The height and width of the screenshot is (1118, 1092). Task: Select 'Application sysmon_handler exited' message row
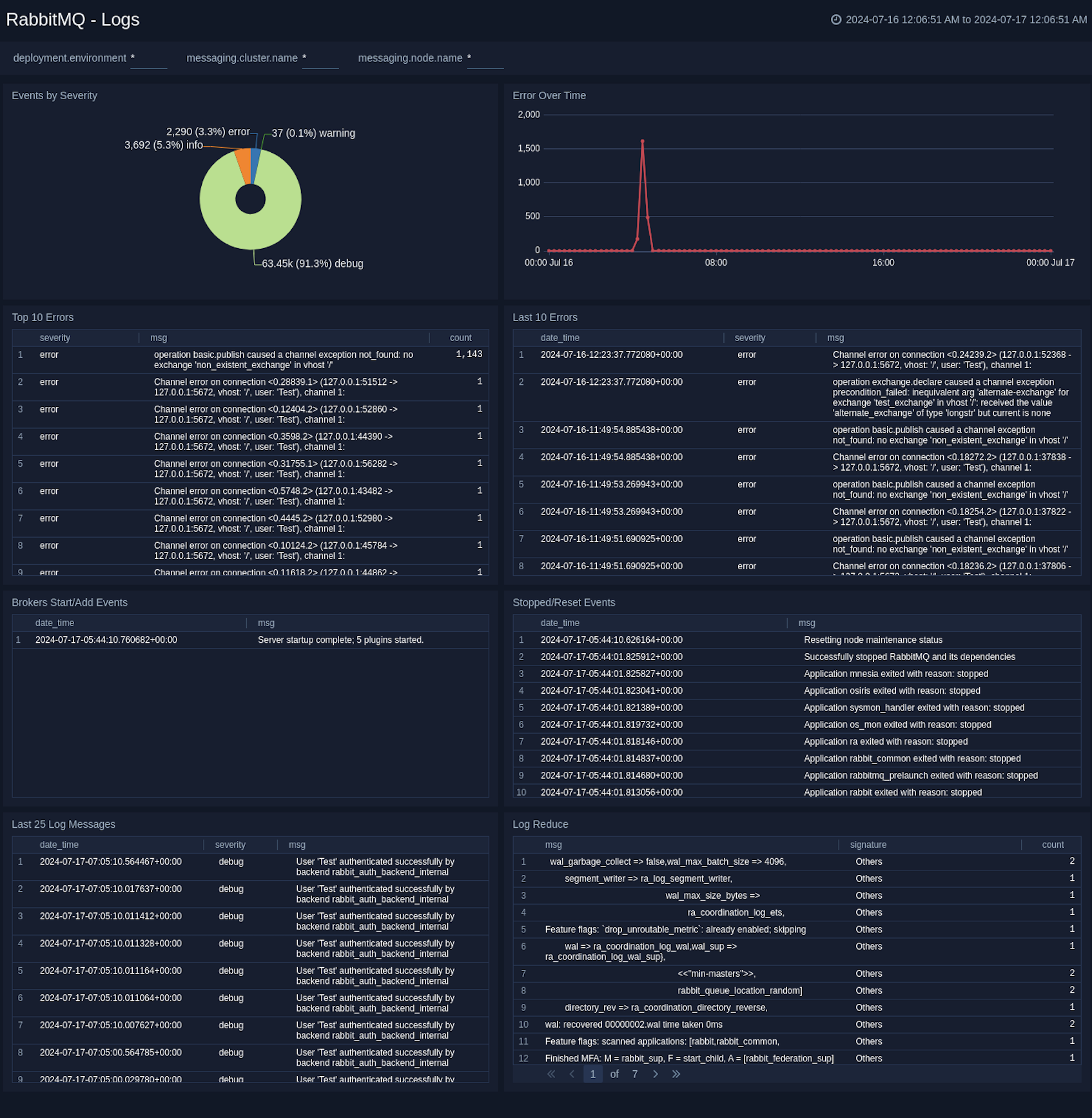797,708
